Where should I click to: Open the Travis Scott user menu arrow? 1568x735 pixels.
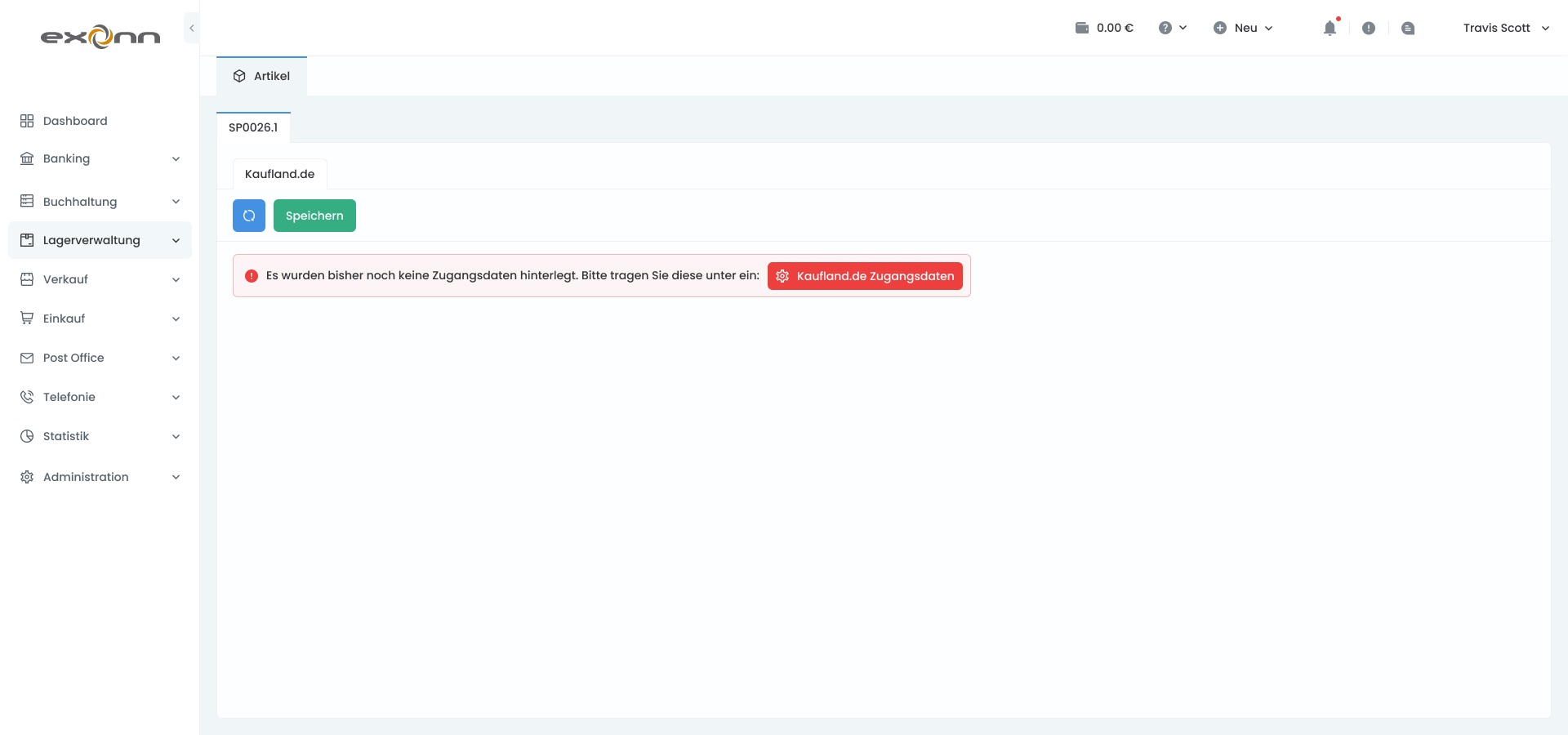click(x=1545, y=28)
